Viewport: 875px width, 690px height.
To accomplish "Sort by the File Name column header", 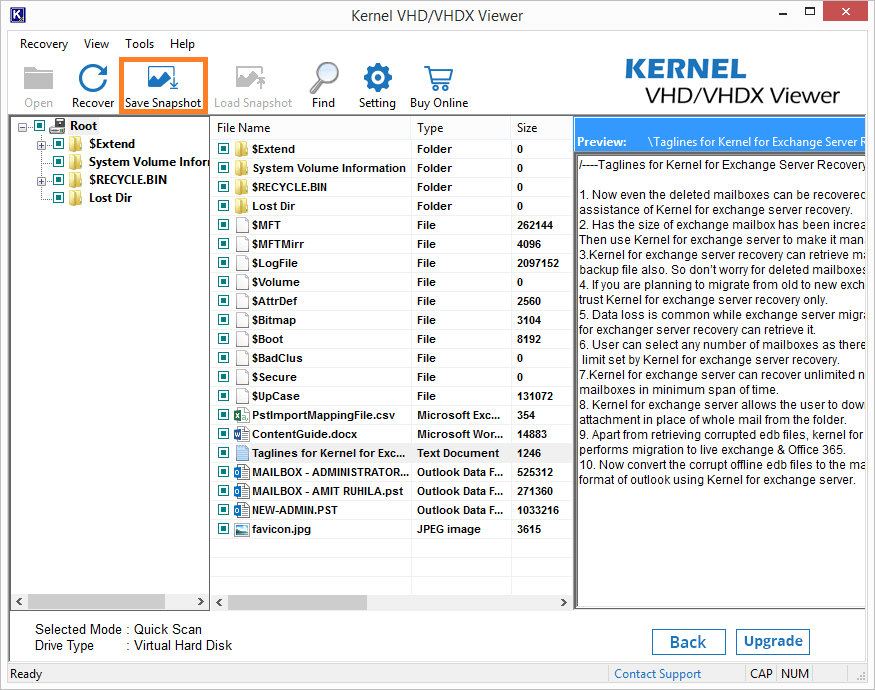I will (x=311, y=128).
